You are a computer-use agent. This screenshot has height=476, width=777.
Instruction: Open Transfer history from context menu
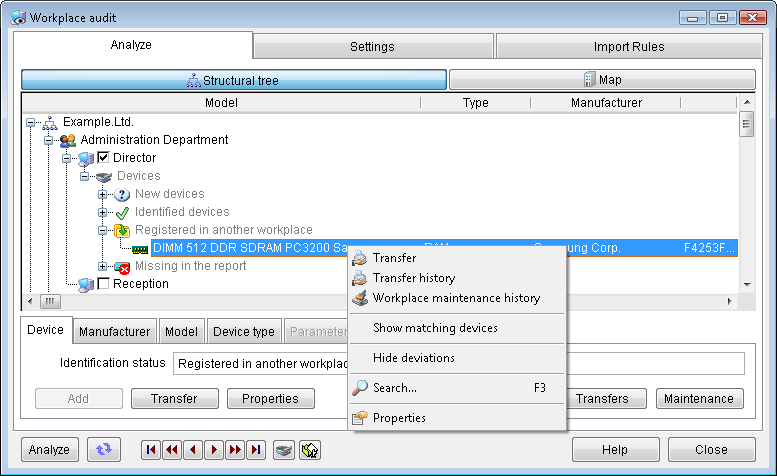pos(457,278)
